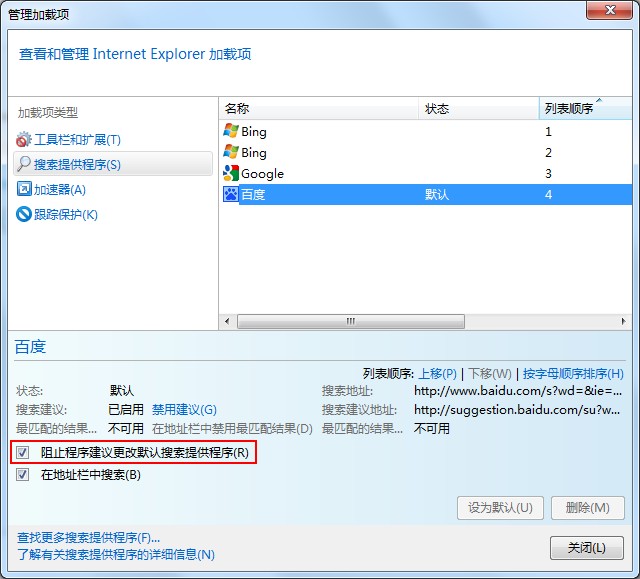Click the horizontal scrollbar thumb

[x=351, y=321]
